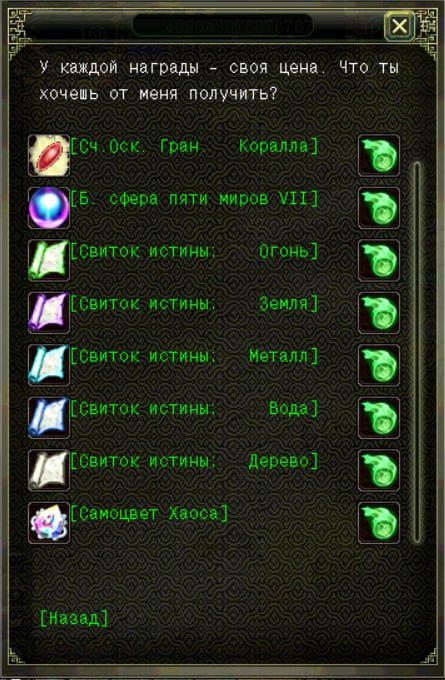Select the [Сч.Оск. Гран. Коралла] reward link
Viewport: 445px width, 680px height.
pos(194,147)
